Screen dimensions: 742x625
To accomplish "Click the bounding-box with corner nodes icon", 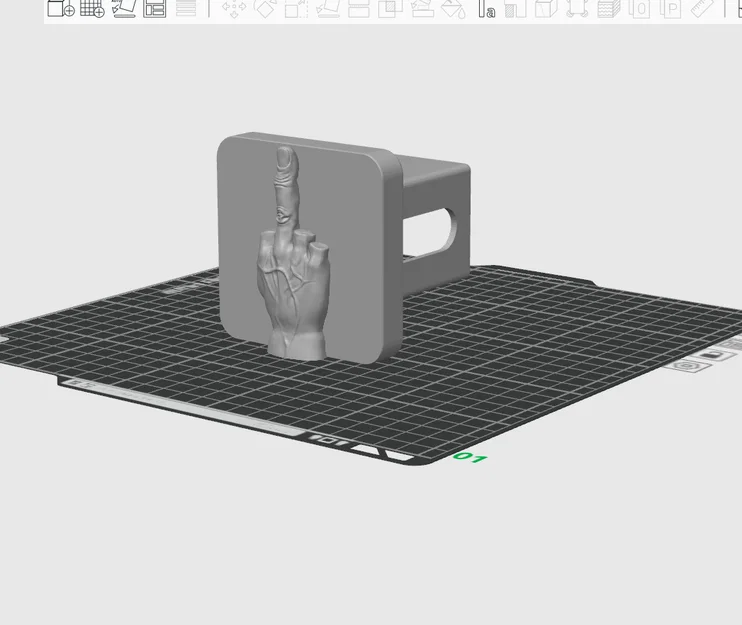I will tap(577, 8).
